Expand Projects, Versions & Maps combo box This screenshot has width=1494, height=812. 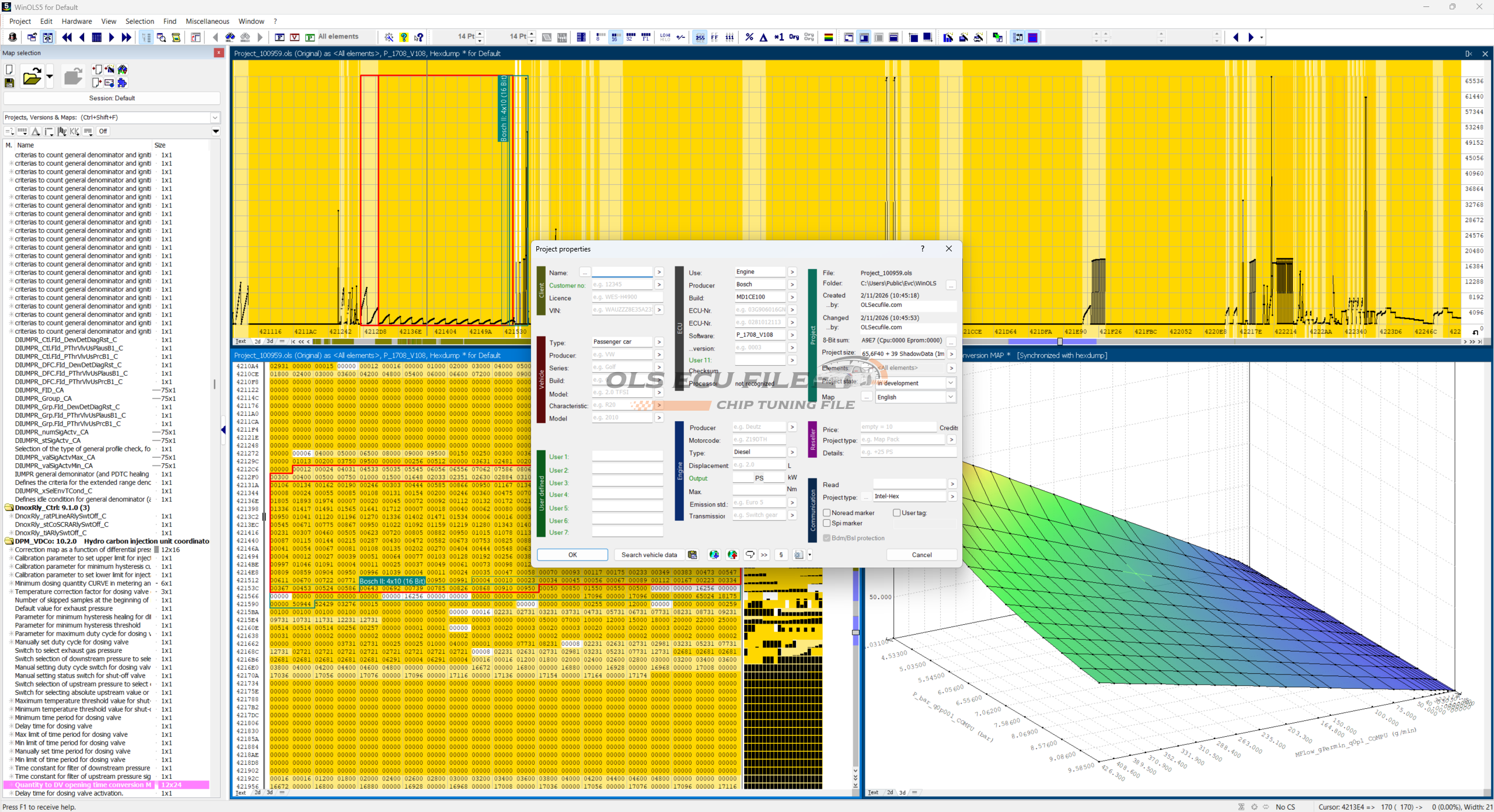(x=215, y=117)
